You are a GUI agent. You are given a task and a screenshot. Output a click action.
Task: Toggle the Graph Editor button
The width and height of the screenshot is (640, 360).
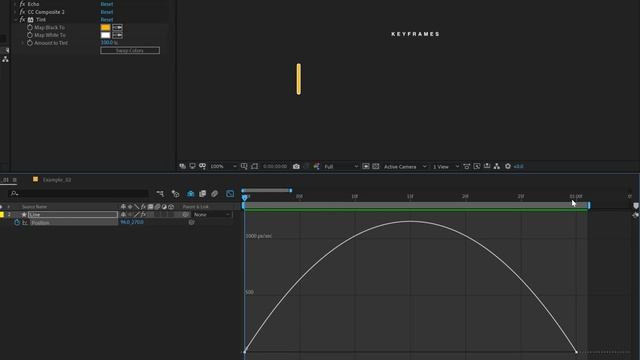tap(230, 193)
